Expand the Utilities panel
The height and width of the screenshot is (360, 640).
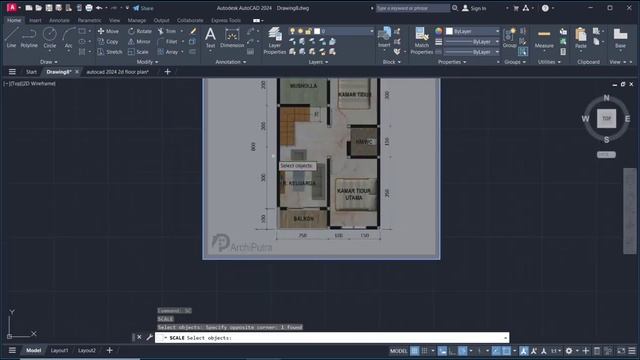pos(549,62)
